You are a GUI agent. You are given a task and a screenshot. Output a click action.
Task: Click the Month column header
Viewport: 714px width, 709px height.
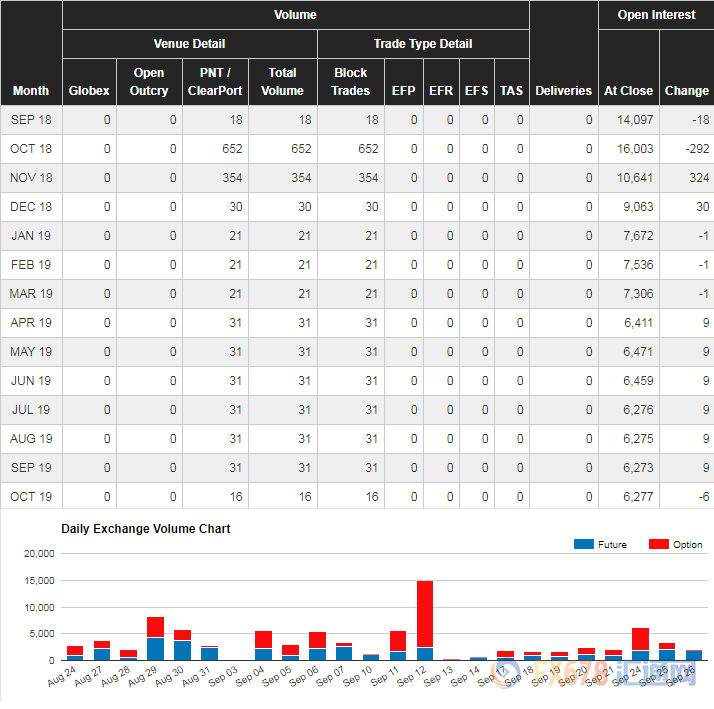[31, 91]
